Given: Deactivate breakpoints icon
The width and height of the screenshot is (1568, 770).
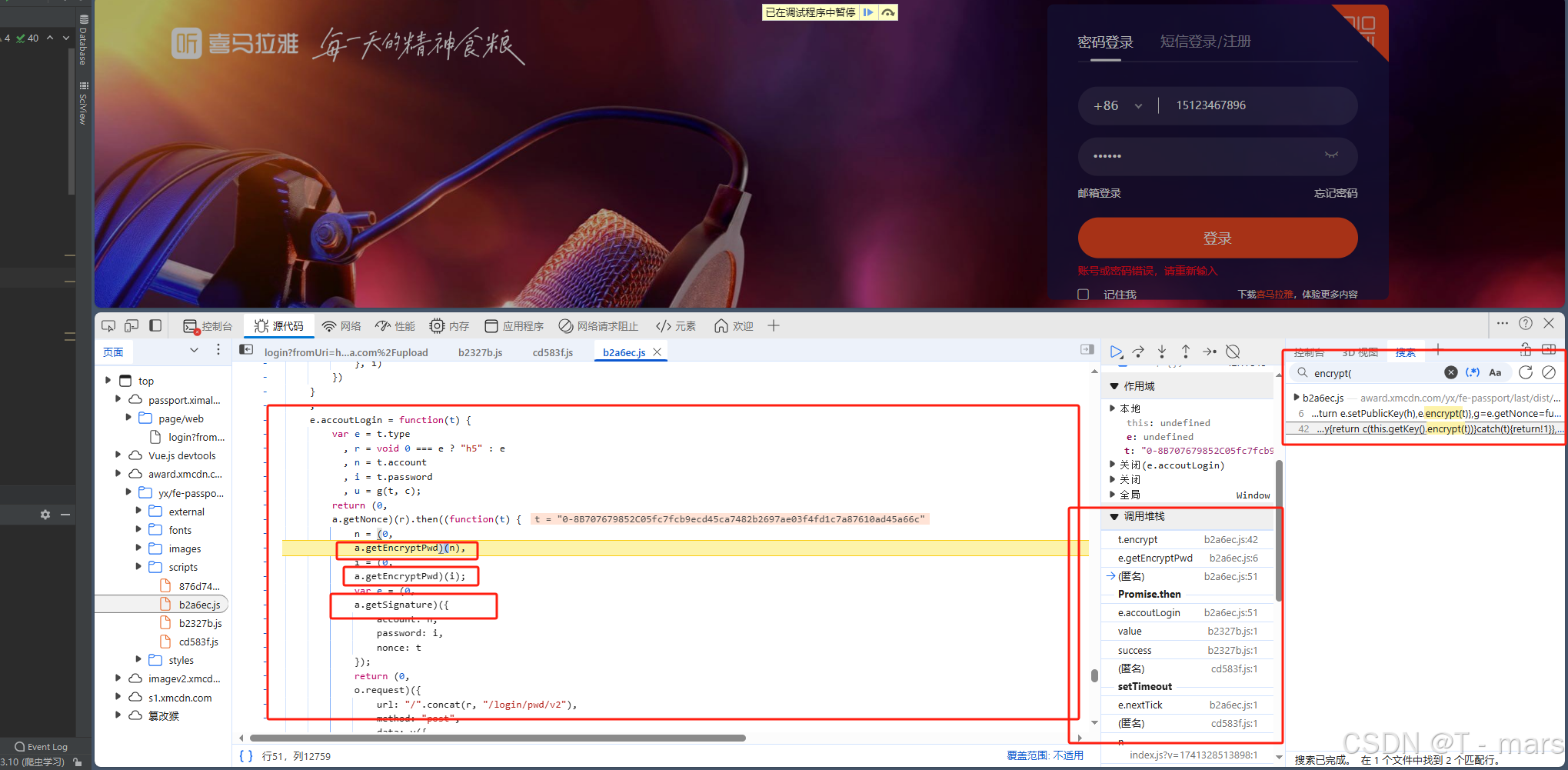Looking at the screenshot, I should click(1233, 352).
